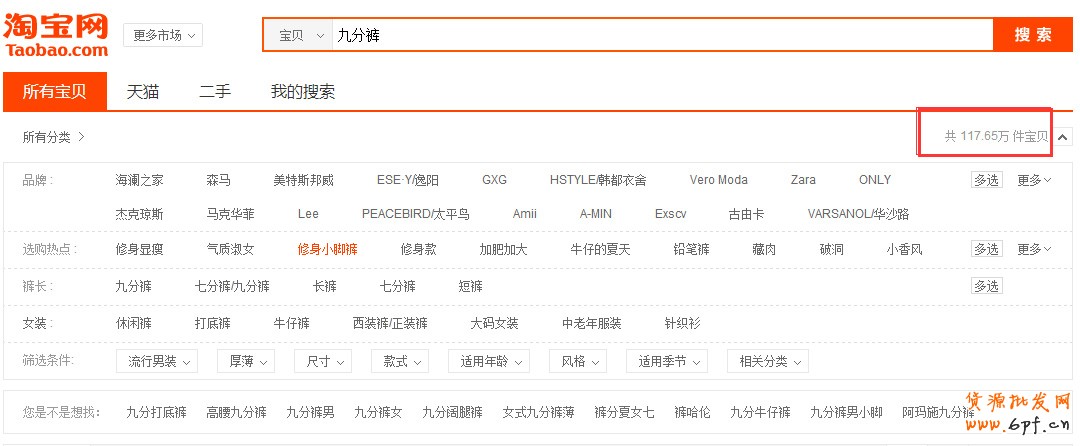Expand the 所有分类 breadcrumb
1080x446 pixels.
[x=54, y=137]
